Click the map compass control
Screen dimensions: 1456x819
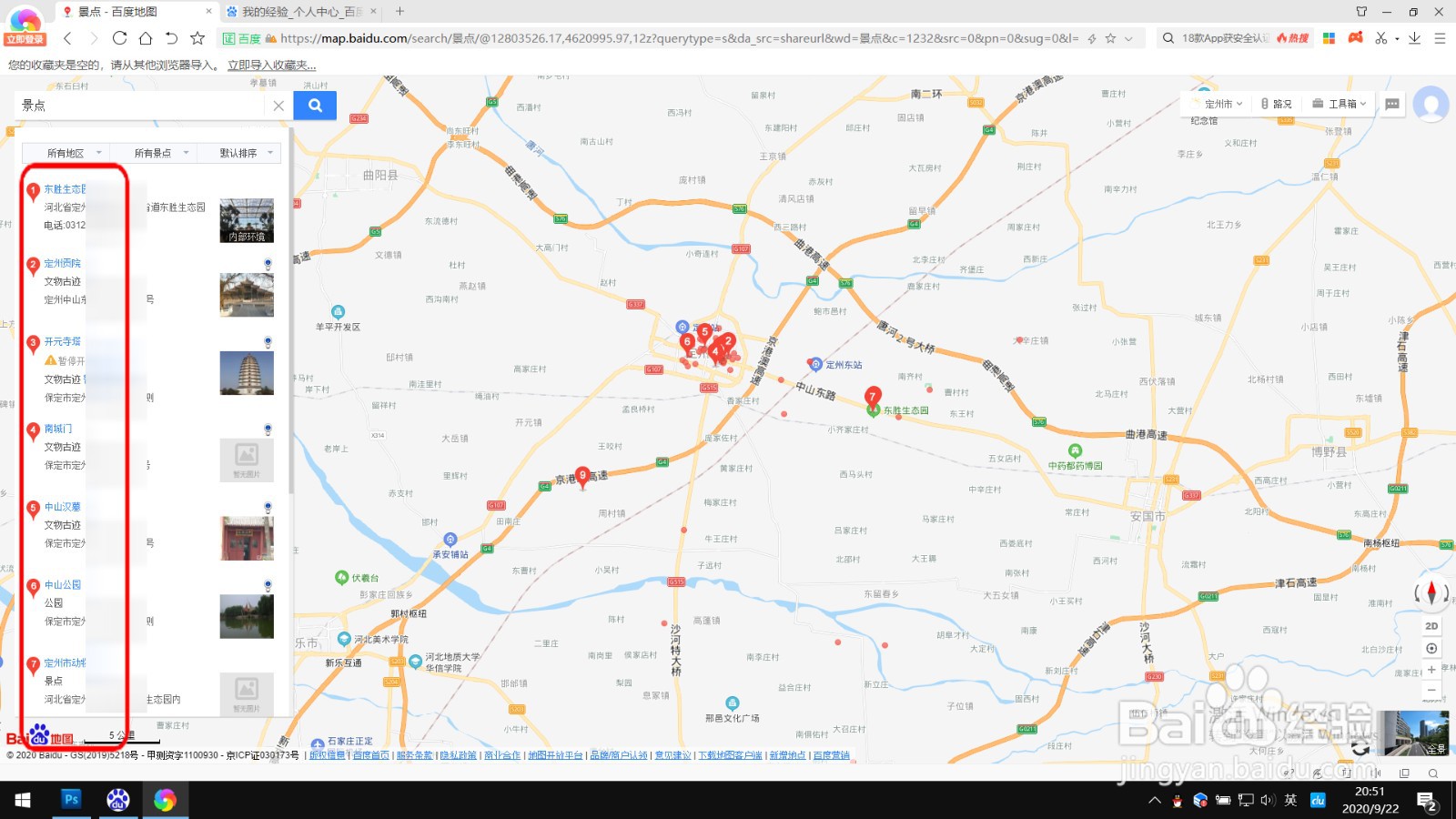[1431, 593]
